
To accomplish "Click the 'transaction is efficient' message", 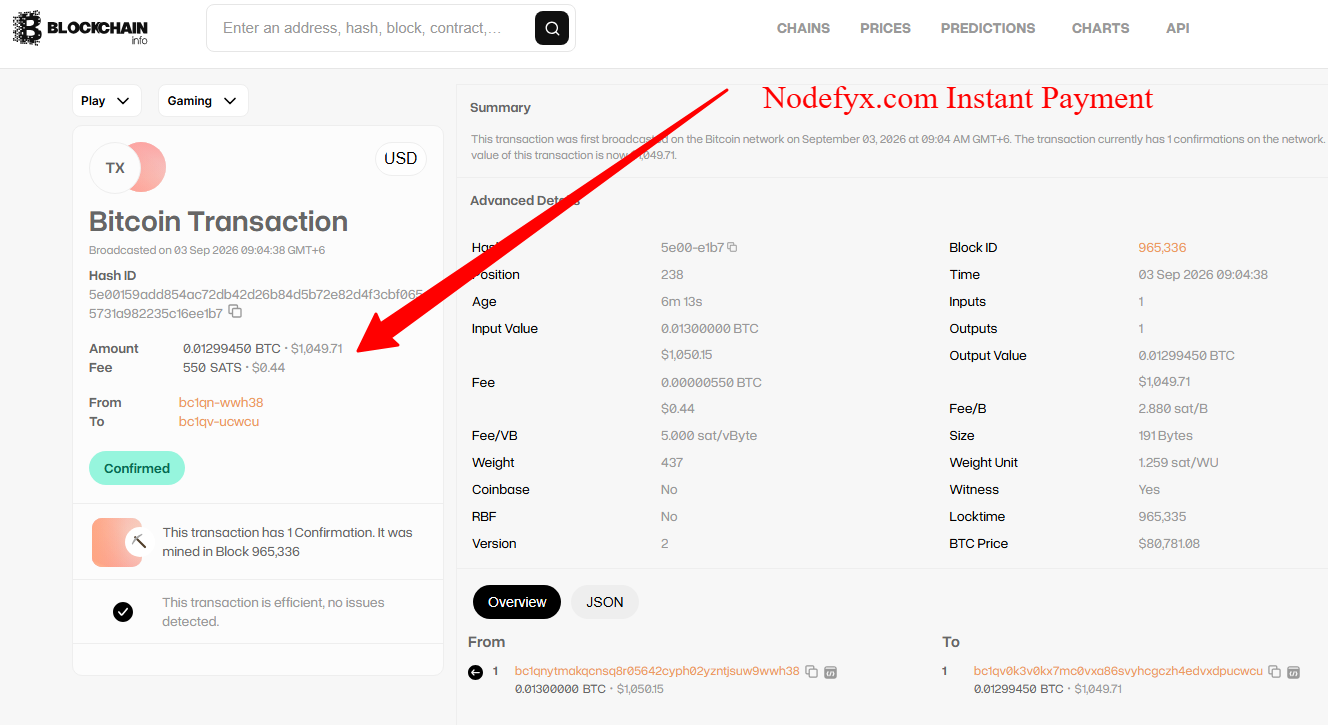I will click(273, 612).
